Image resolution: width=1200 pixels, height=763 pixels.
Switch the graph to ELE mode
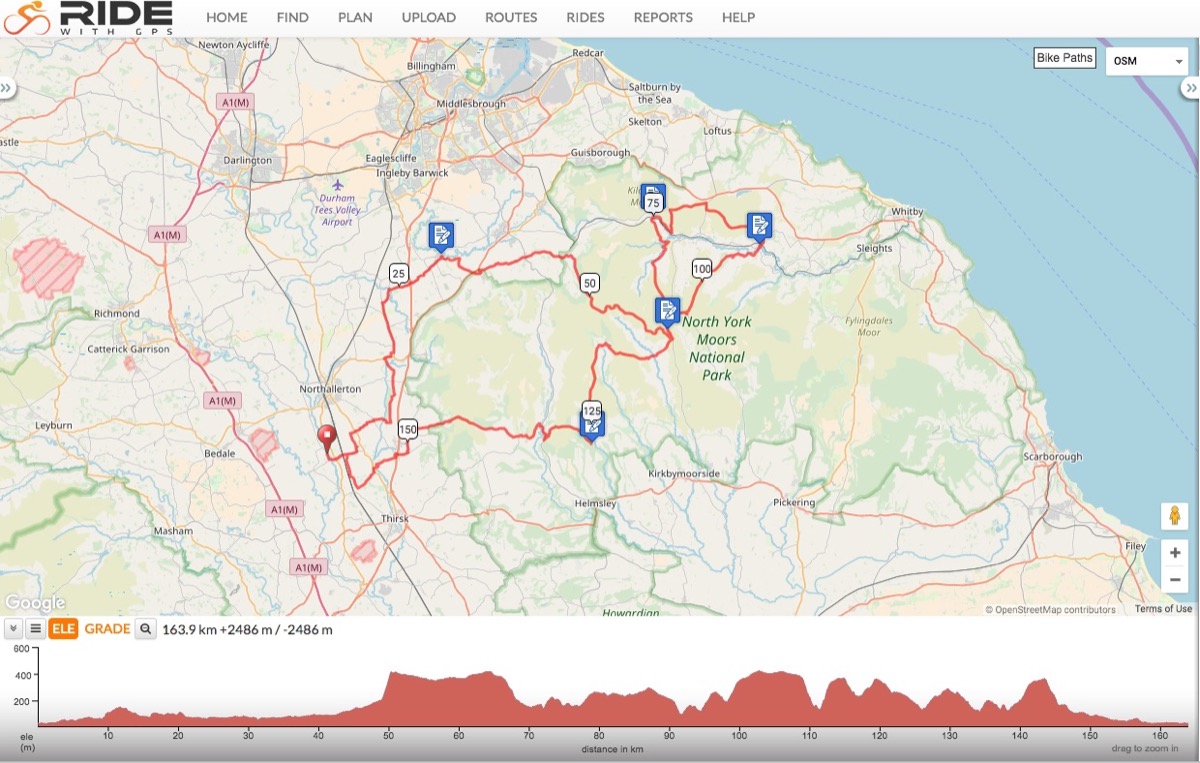pos(63,629)
